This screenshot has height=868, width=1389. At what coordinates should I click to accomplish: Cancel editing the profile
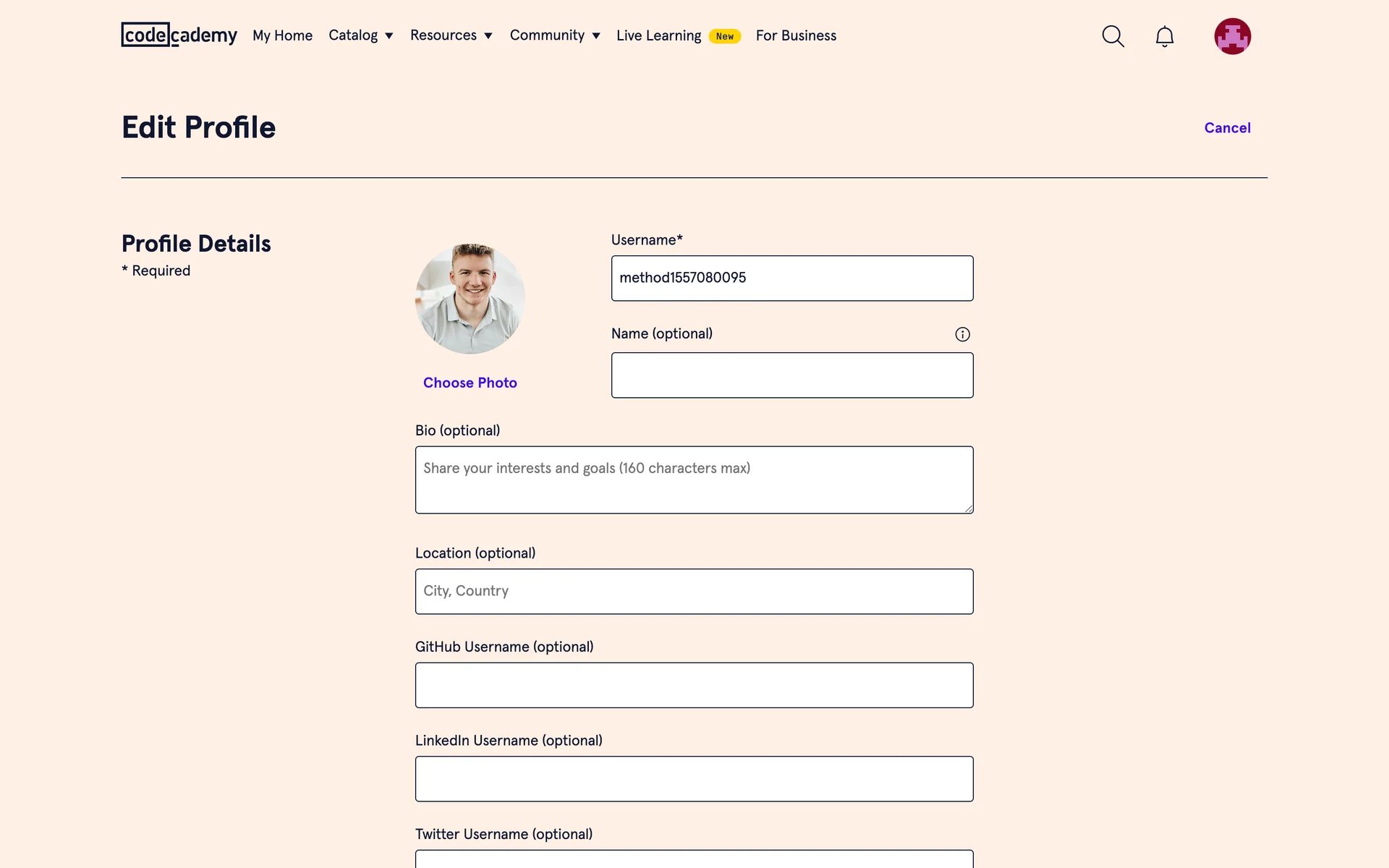click(x=1227, y=128)
